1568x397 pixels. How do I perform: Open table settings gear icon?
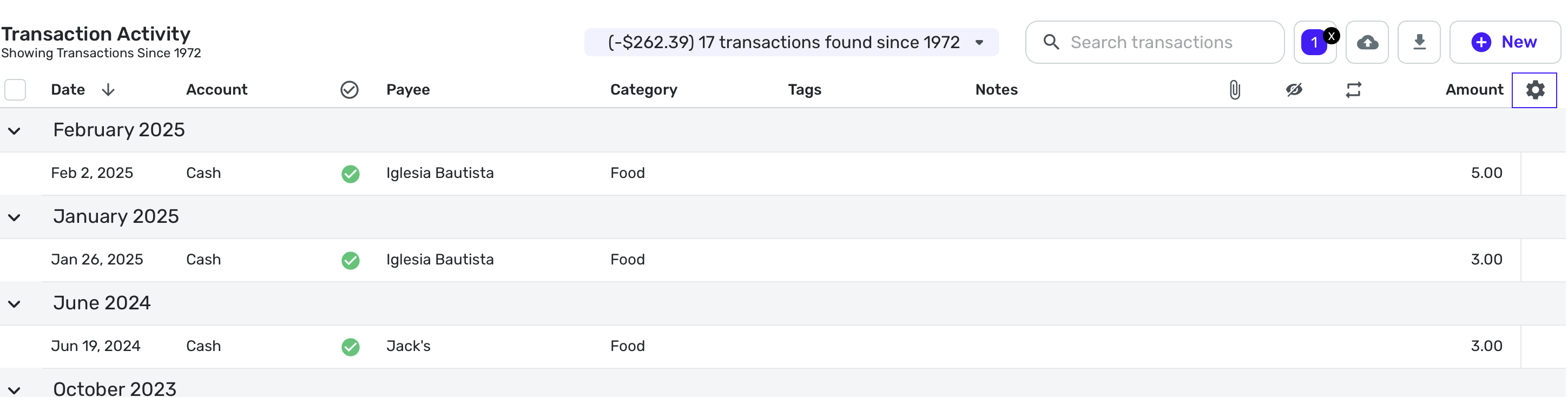pos(1534,90)
